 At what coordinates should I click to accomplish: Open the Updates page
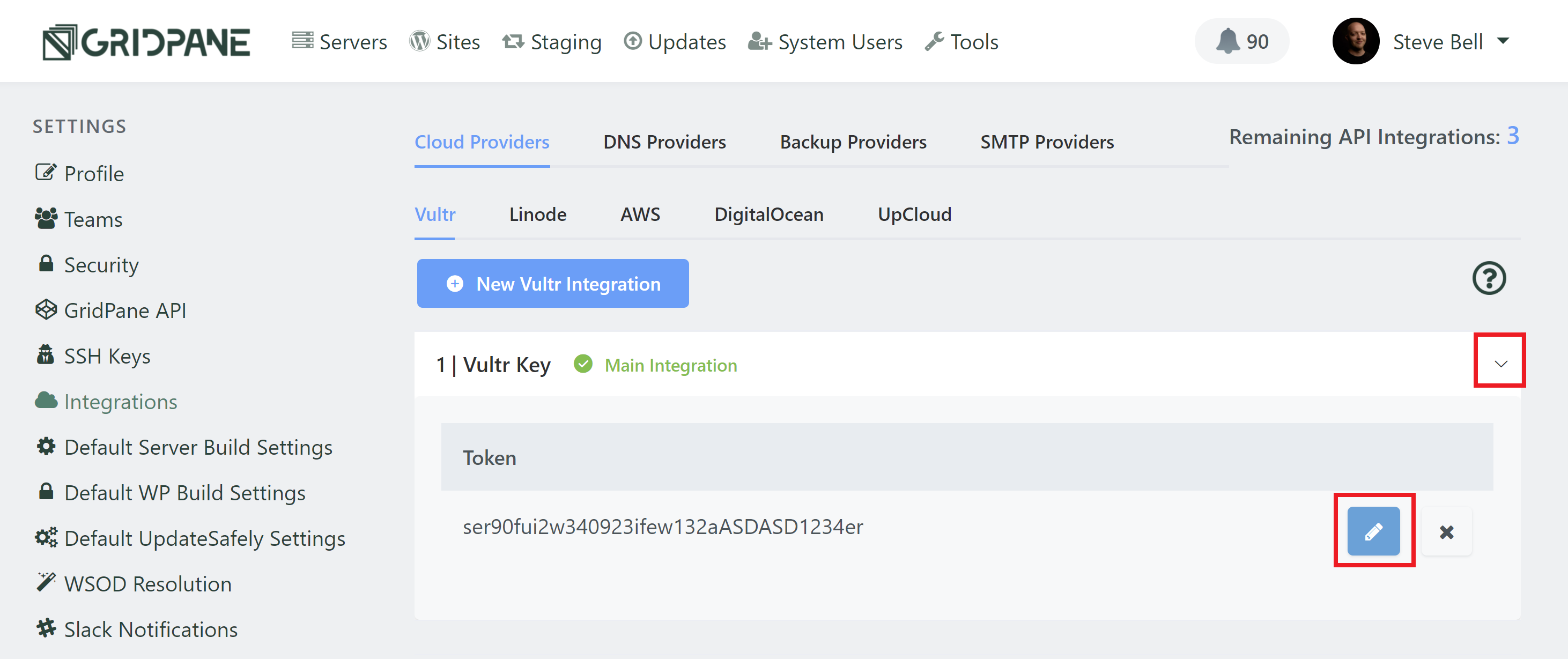tap(675, 42)
